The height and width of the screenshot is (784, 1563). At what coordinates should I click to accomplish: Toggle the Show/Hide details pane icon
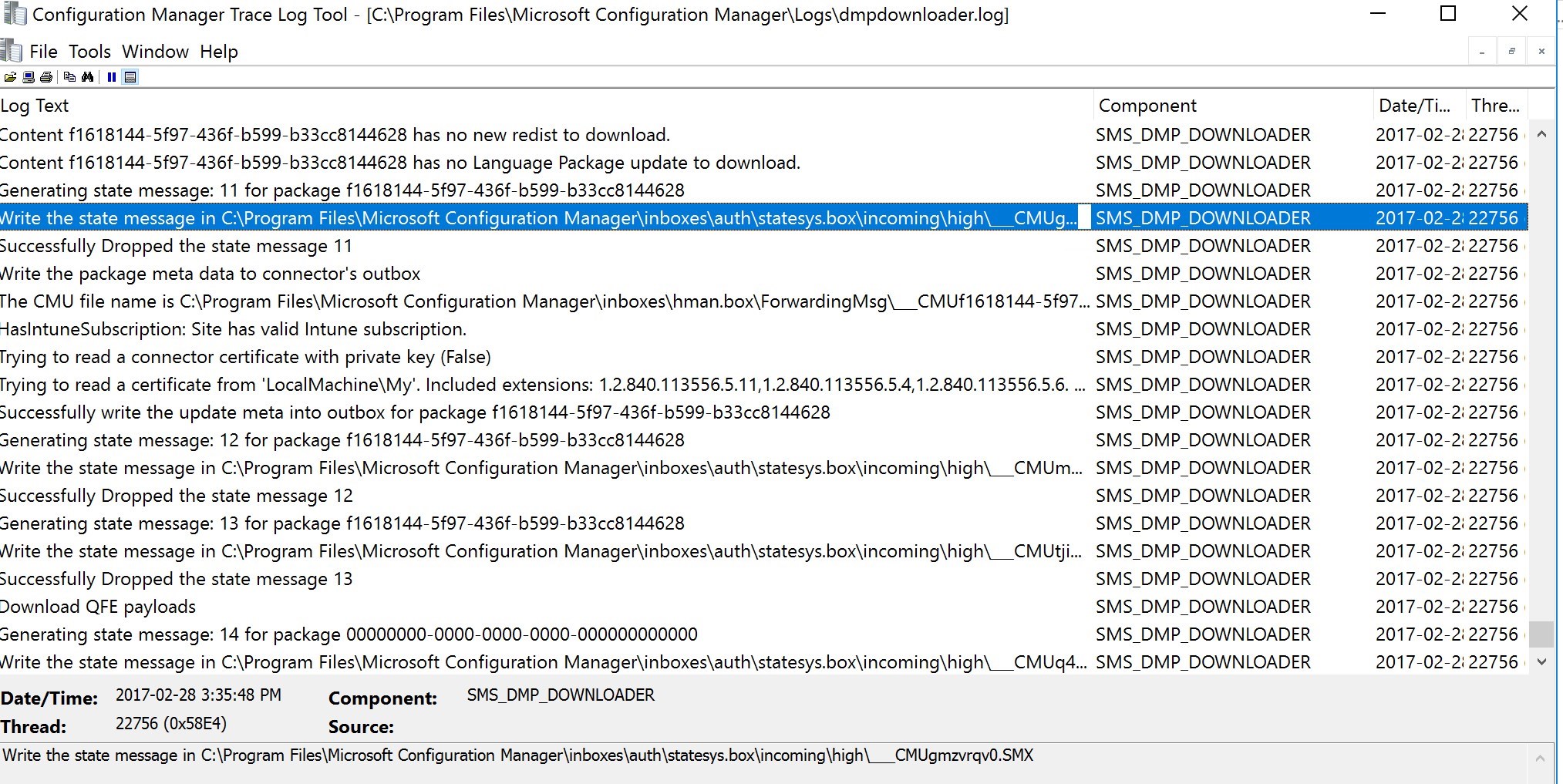click(130, 77)
